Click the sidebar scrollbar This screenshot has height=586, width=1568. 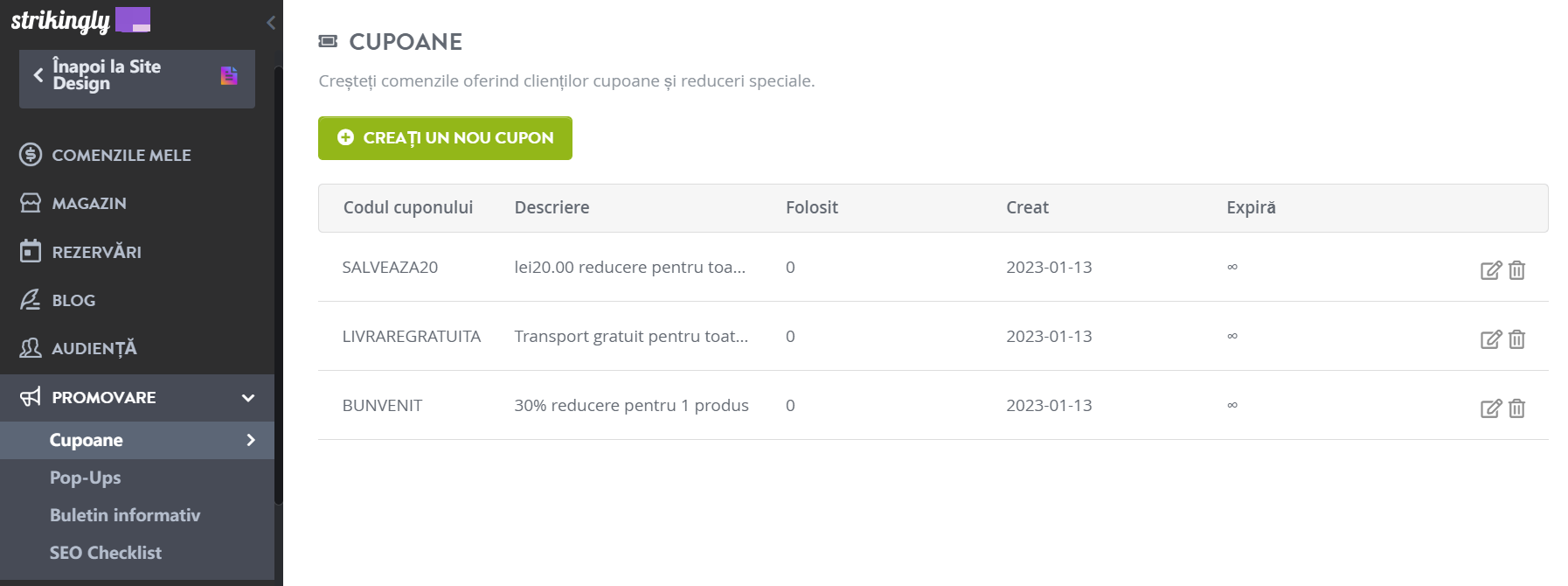pyautogui.click(x=278, y=285)
